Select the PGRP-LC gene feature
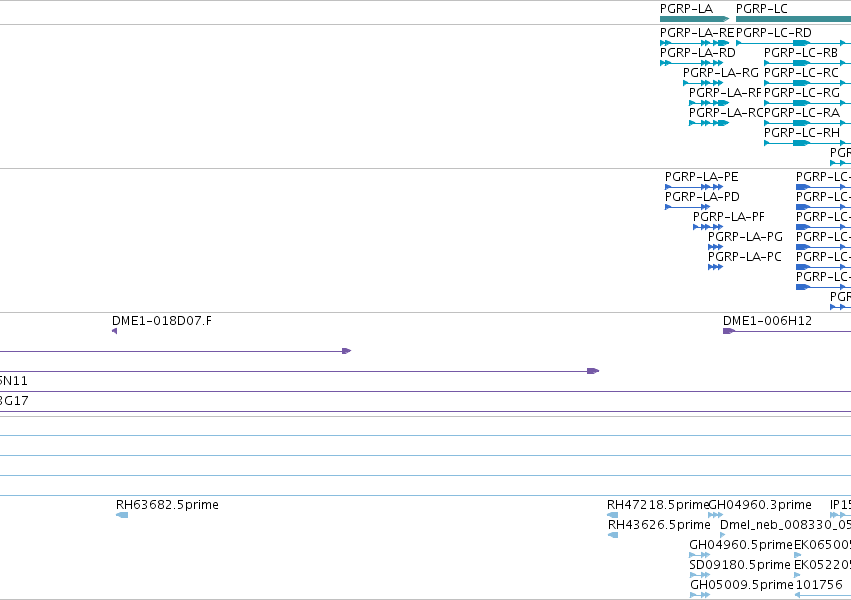 coord(793,19)
